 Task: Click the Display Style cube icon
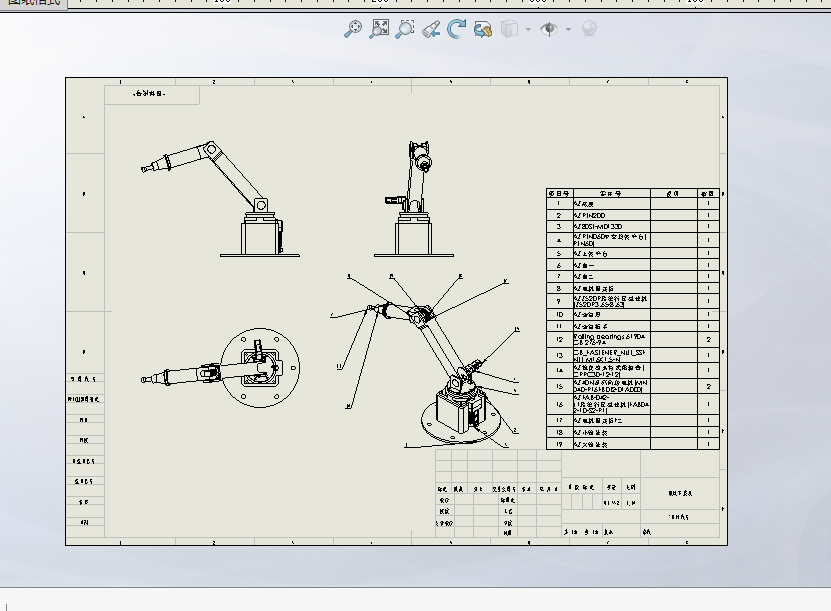[x=509, y=29]
